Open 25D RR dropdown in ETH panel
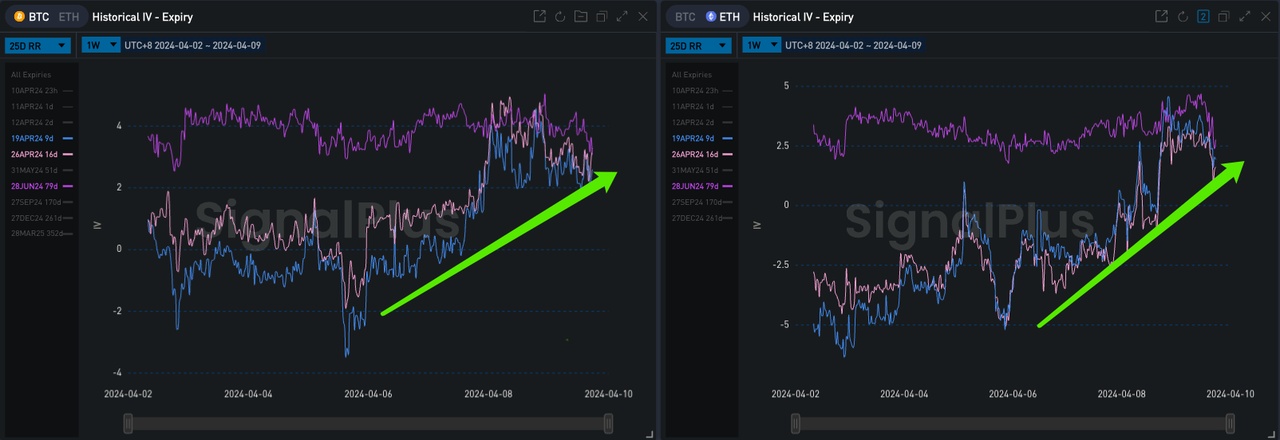The image size is (1280, 440). (698, 46)
